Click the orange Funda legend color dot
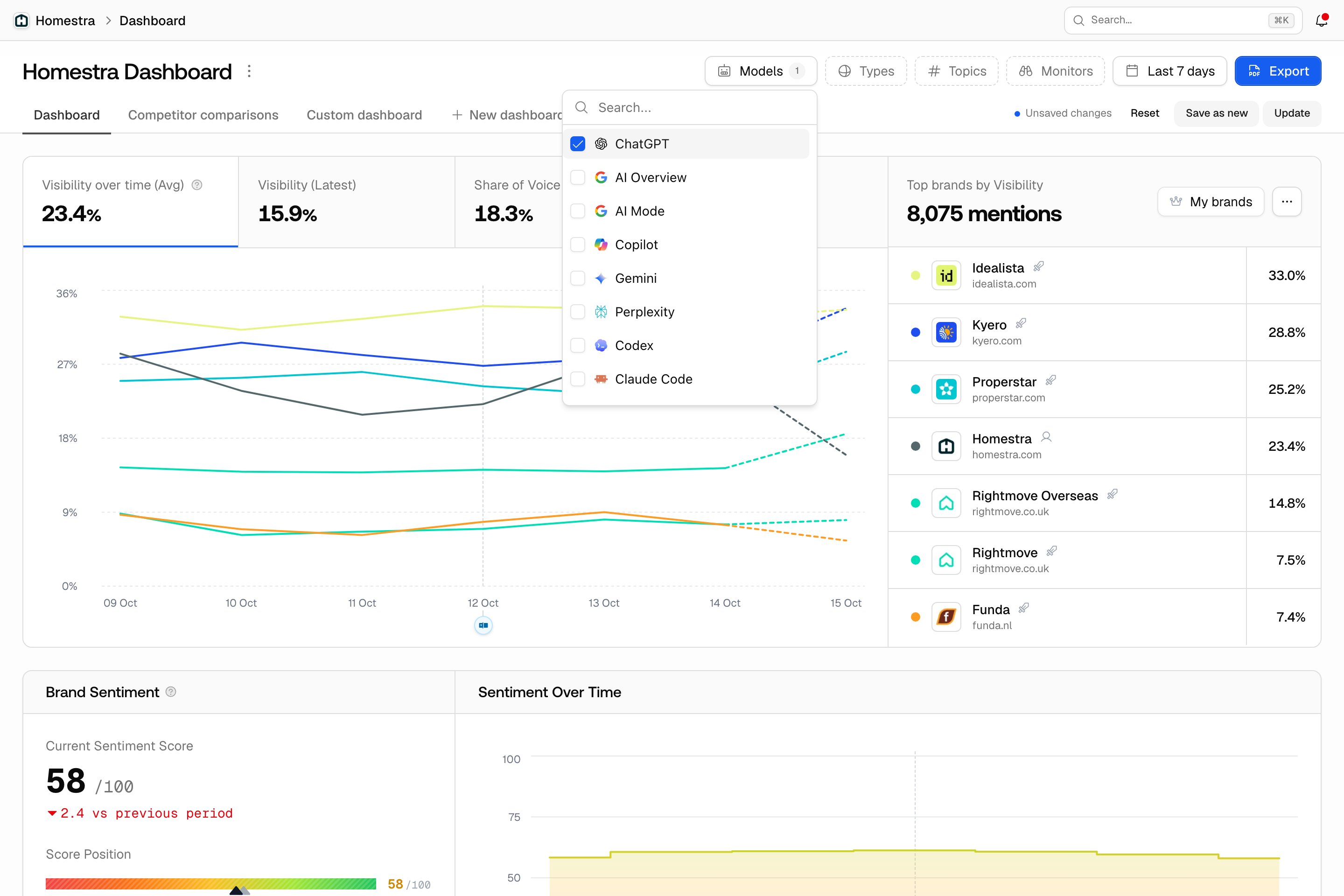 [x=916, y=616]
